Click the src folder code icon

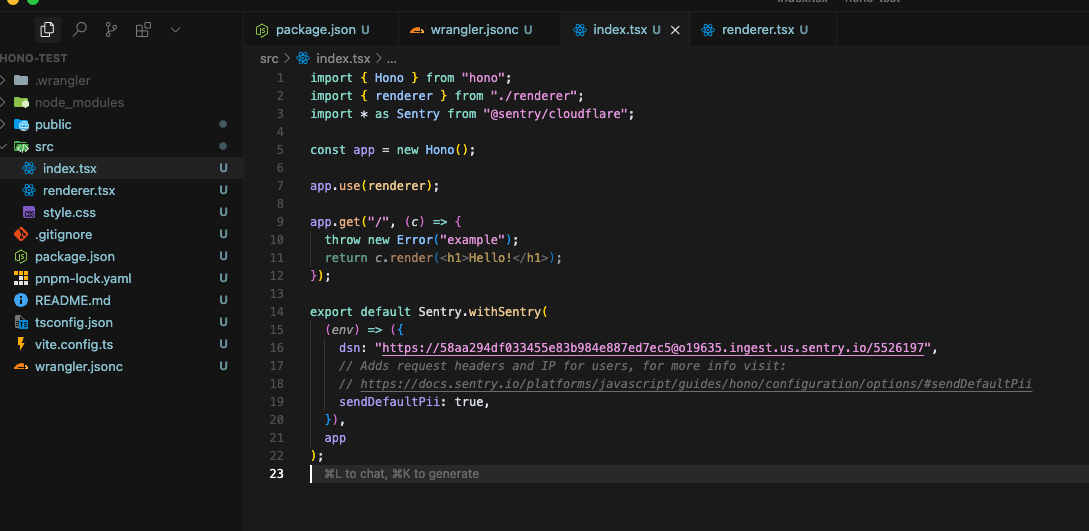point(21,146)
